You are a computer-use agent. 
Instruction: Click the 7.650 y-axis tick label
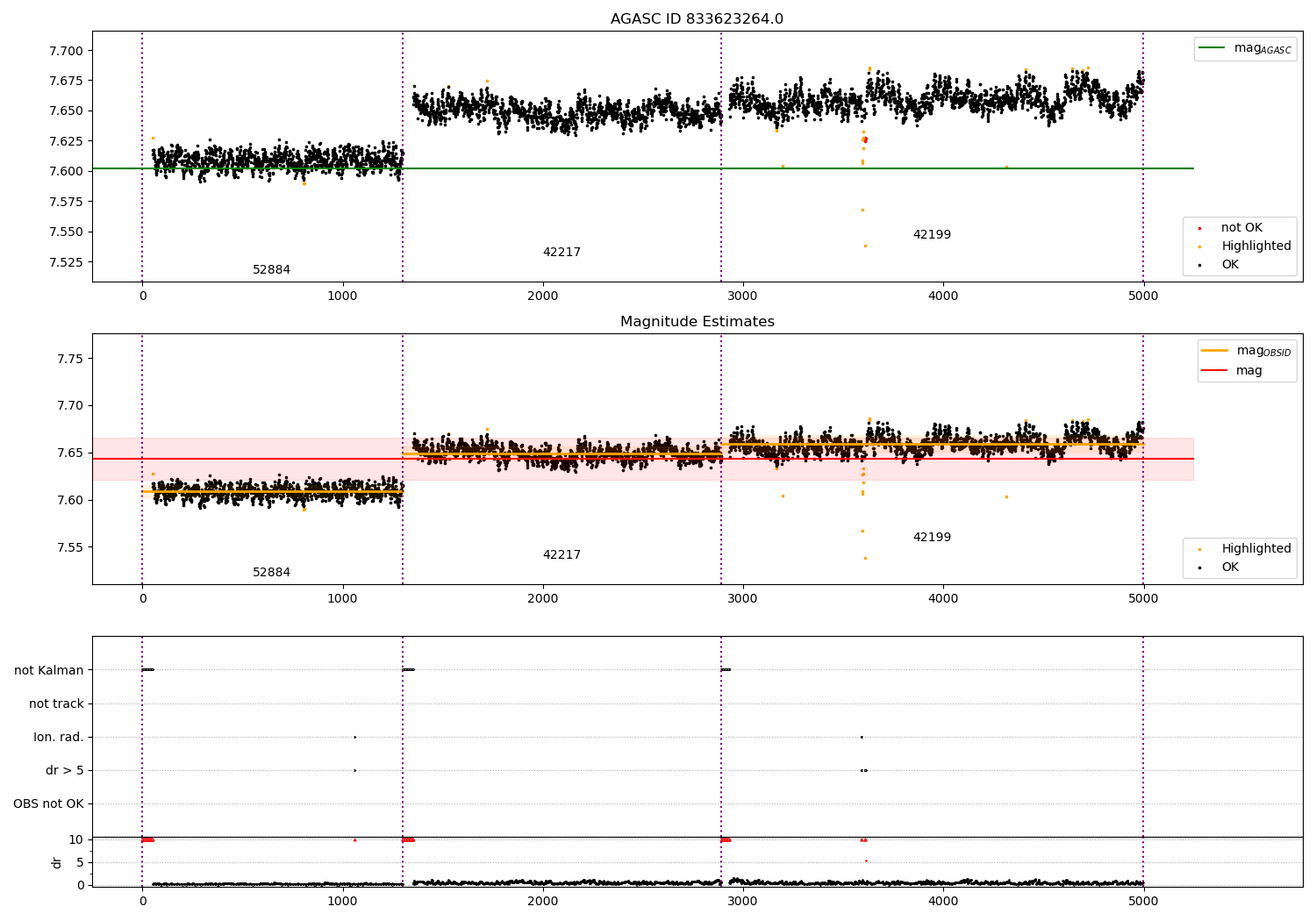pyautogui.click(x=66, y=111)
